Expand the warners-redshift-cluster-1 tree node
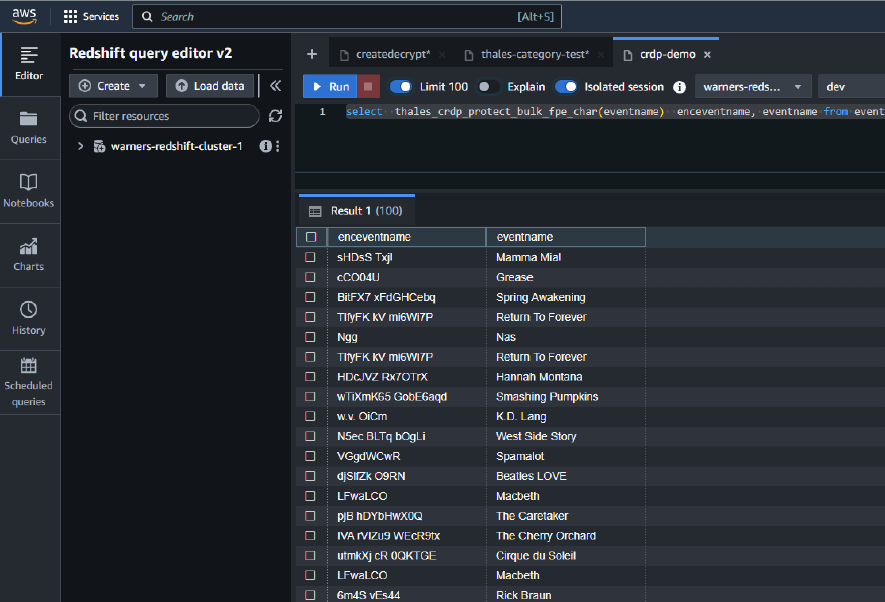Viewport: 885px width, 602px height. pos(81,146)
